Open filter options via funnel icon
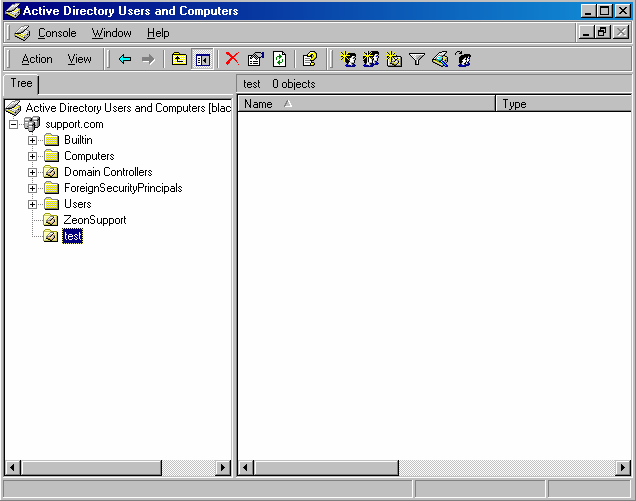Screen dimensions: 636x501 [x=417, y=59]
